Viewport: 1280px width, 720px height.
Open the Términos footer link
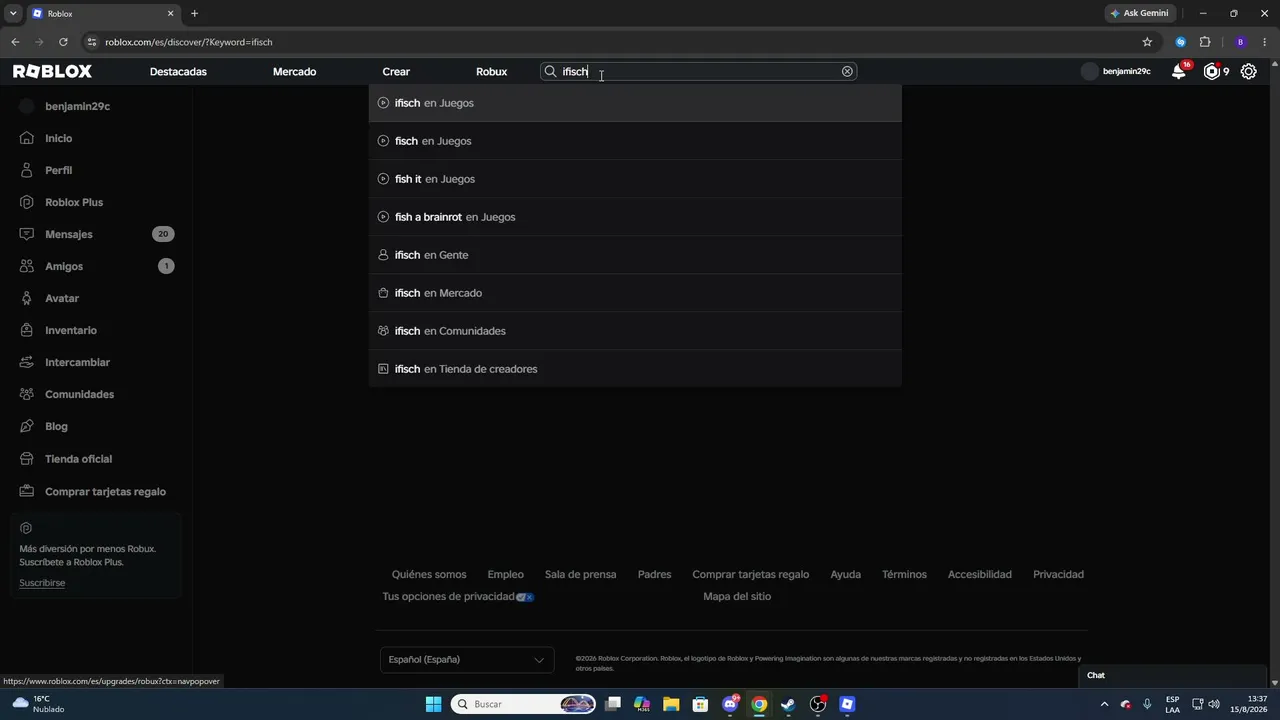pyautogui.click(x=904, y=575)
